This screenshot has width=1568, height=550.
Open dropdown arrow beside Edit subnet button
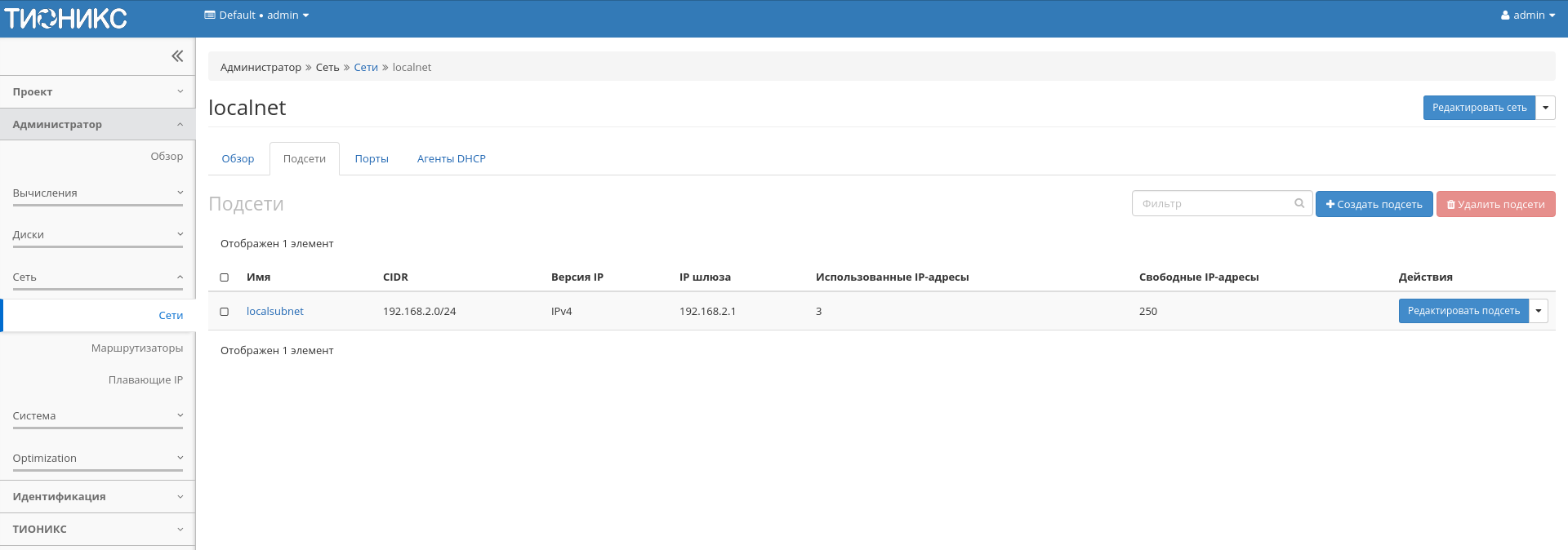1538,311
